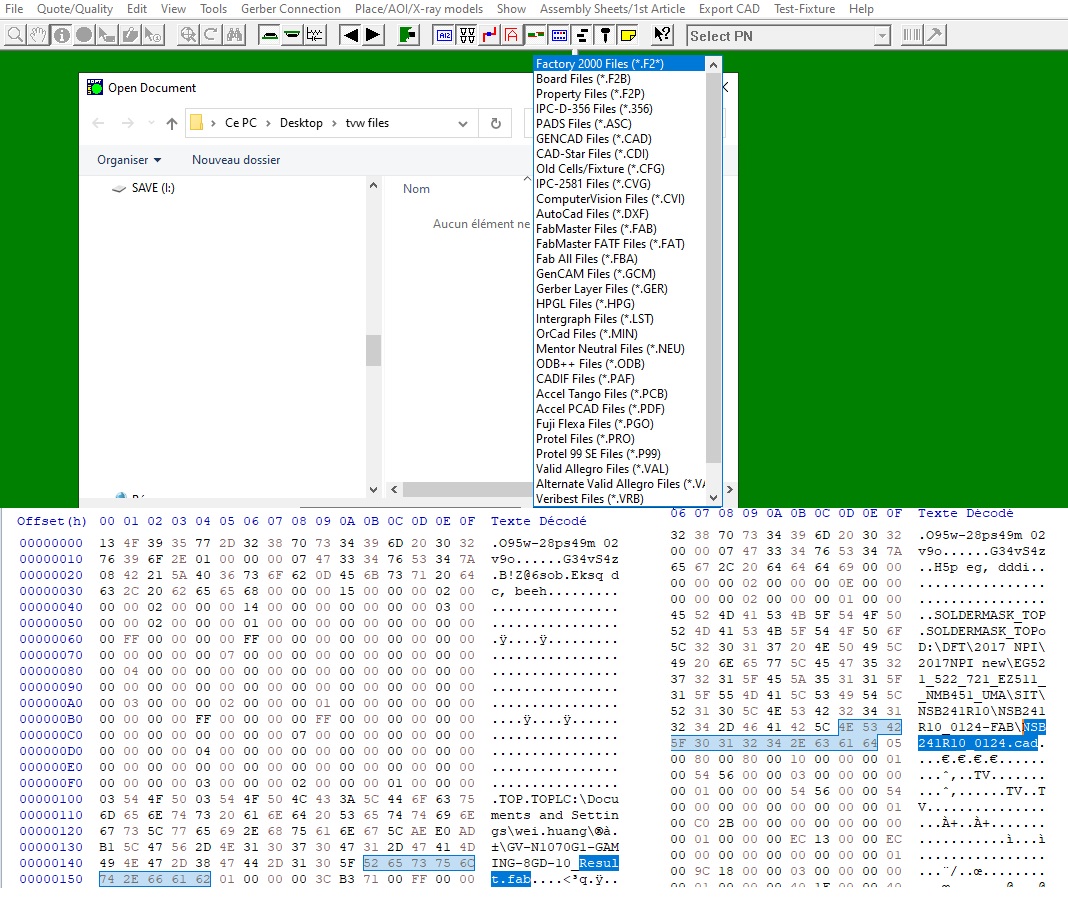Open the Export CAD menu
This screenshot has width=1068, height=904.
tap(729, 9)
